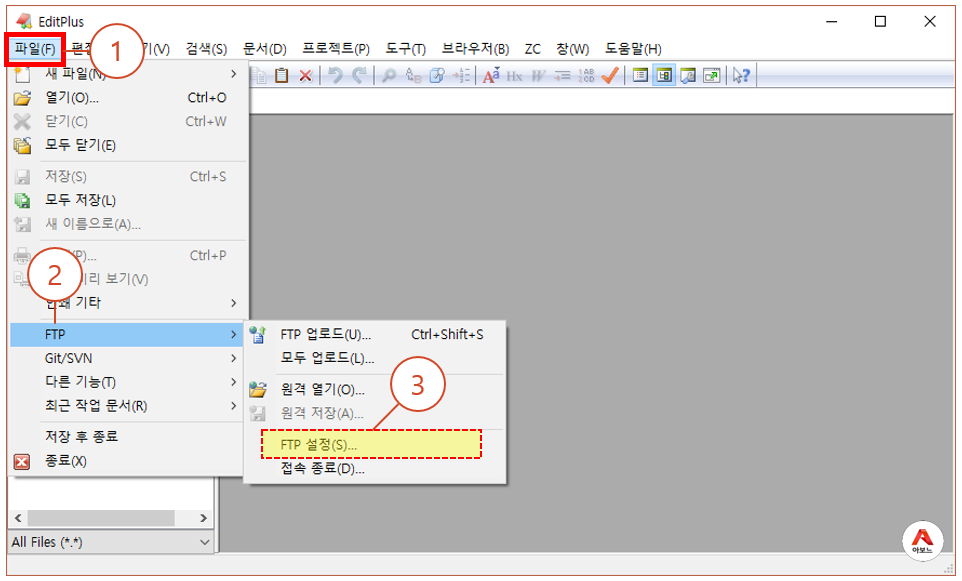This screenshot has width=962, height=581.
Task: Toggle line numbers 1AB 2CD icon
Action: 586,75
